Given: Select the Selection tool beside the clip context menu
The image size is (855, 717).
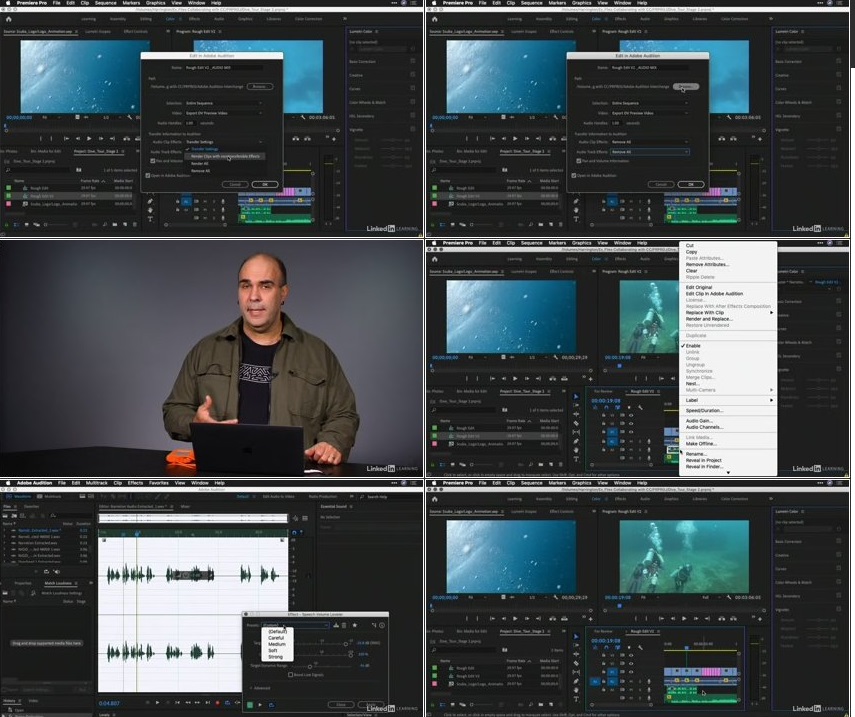Looking at the screenshot, I should [x=576, y=397].
